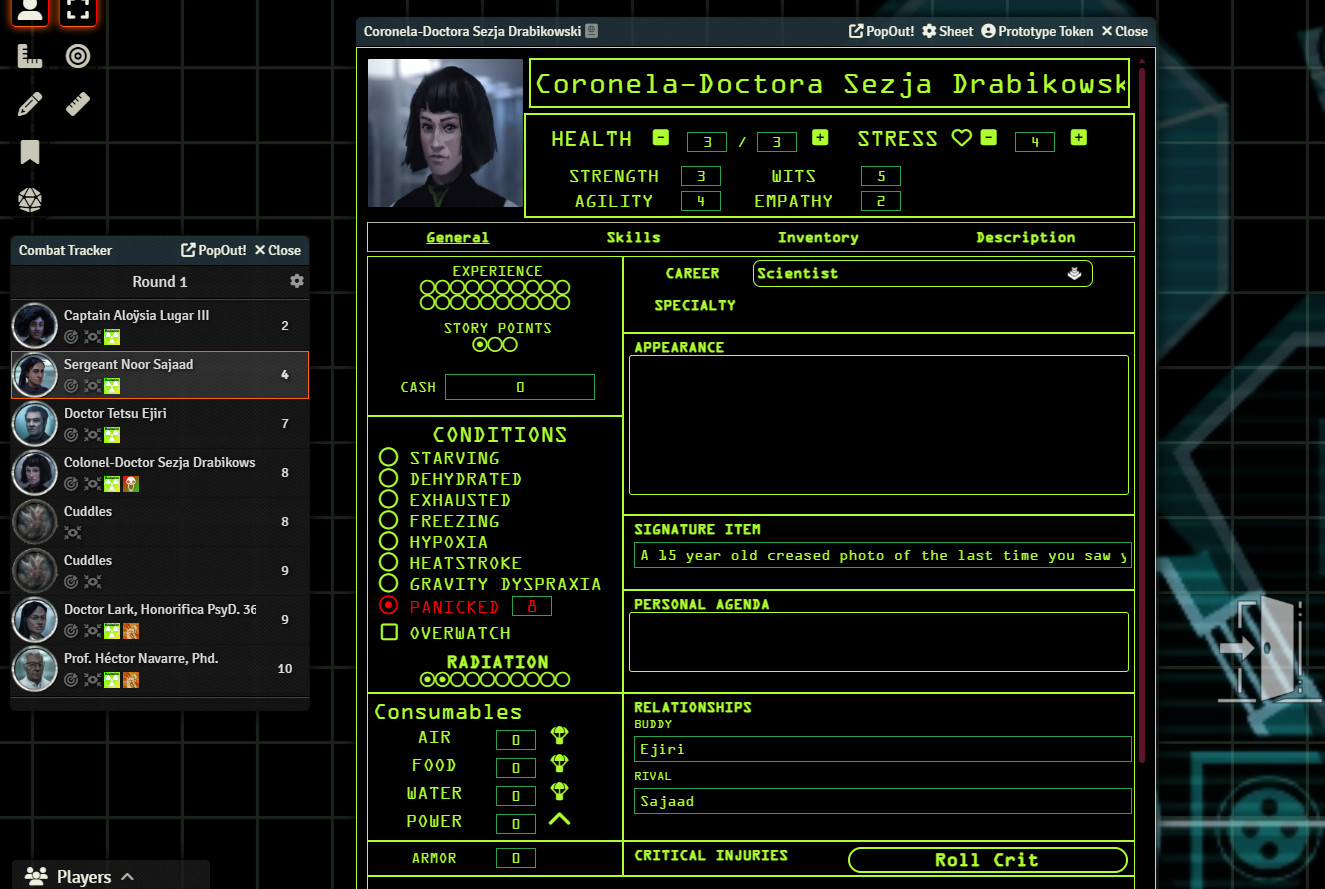Toggle the Heatstroke condition
The image size is (1325, 889).
(389, 562)
